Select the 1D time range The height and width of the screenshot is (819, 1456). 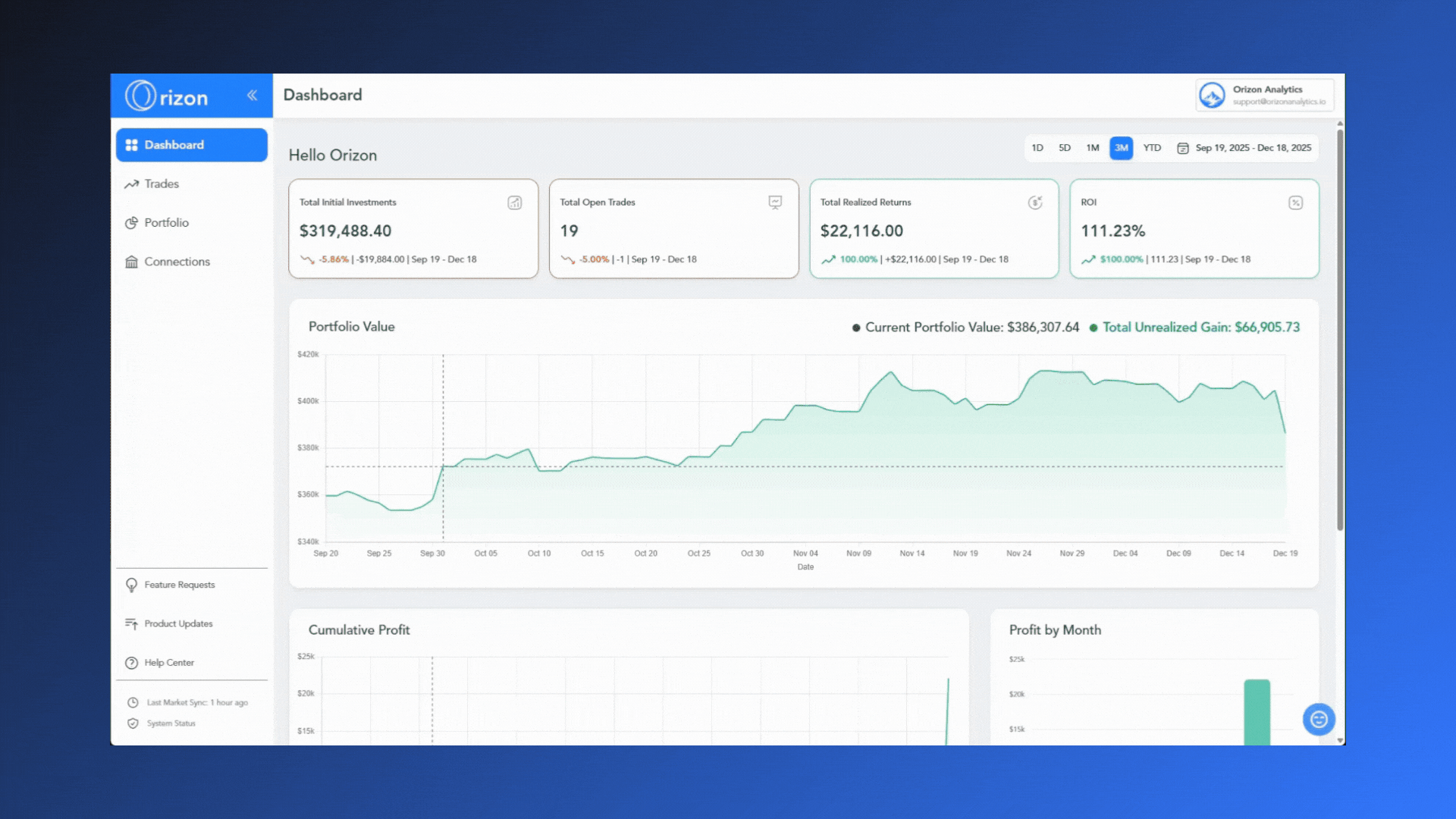pyautogui.click(x=1037, y=148)
